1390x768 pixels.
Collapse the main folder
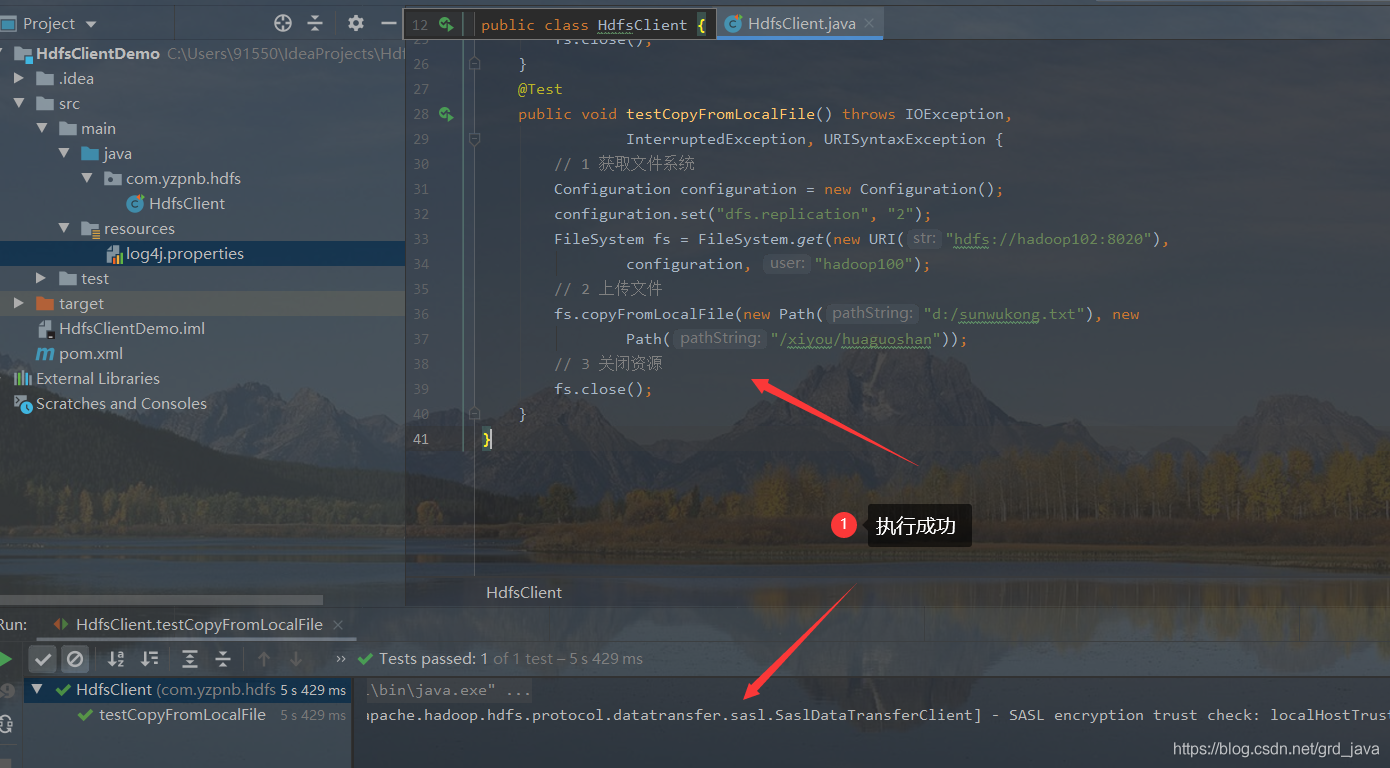pyautogui.click(x=42, y=128)
